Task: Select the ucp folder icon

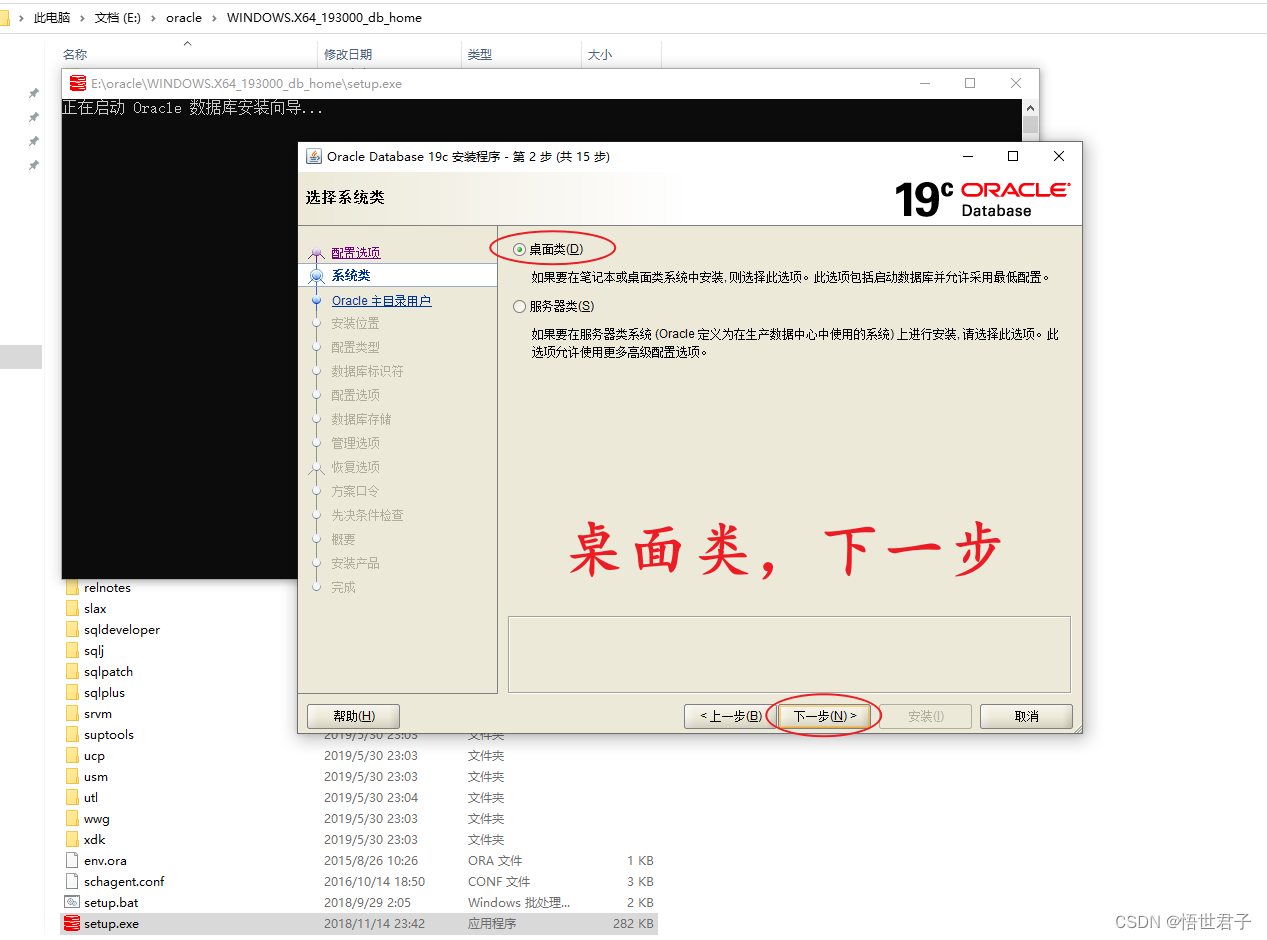Action: (71, 755)
